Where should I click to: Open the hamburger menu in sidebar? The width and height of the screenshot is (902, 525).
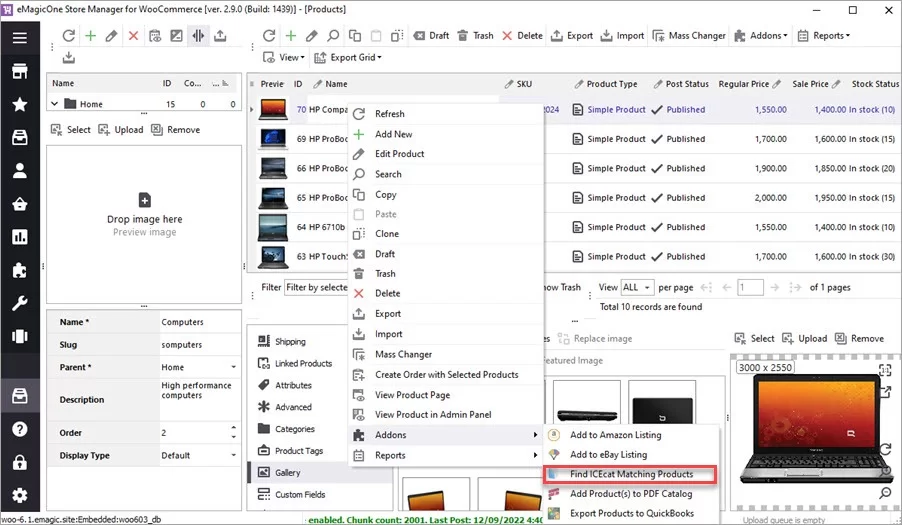point(19,38)
